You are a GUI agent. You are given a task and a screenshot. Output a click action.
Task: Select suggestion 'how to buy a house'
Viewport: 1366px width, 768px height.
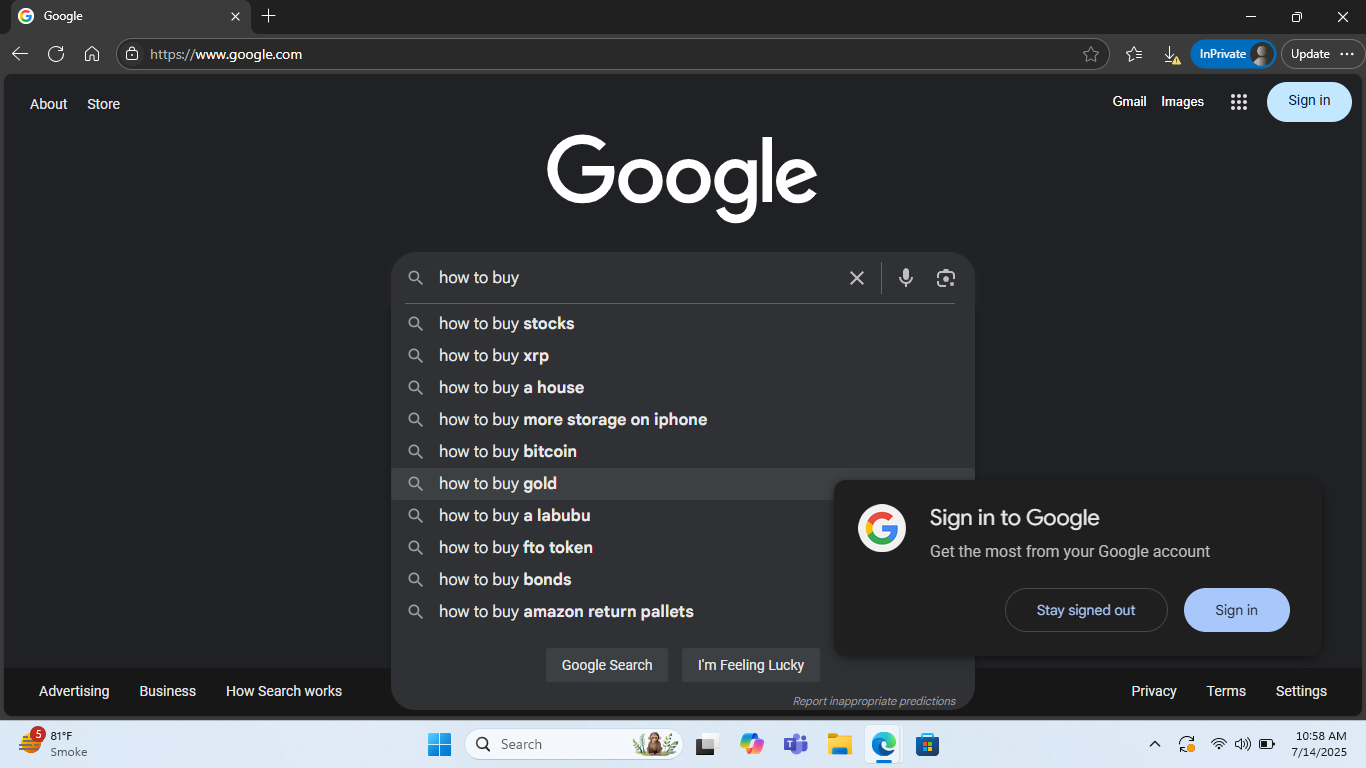click(x=683, y=388)
